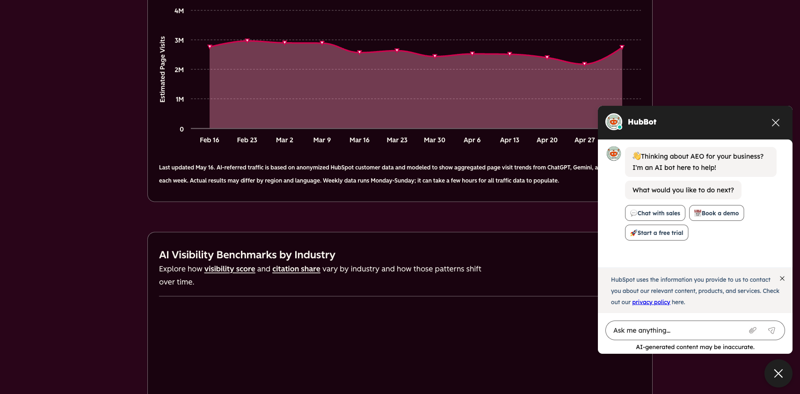Click the attachment paperclip icon
The image size is (800, 394).
[x=752, y=331]
